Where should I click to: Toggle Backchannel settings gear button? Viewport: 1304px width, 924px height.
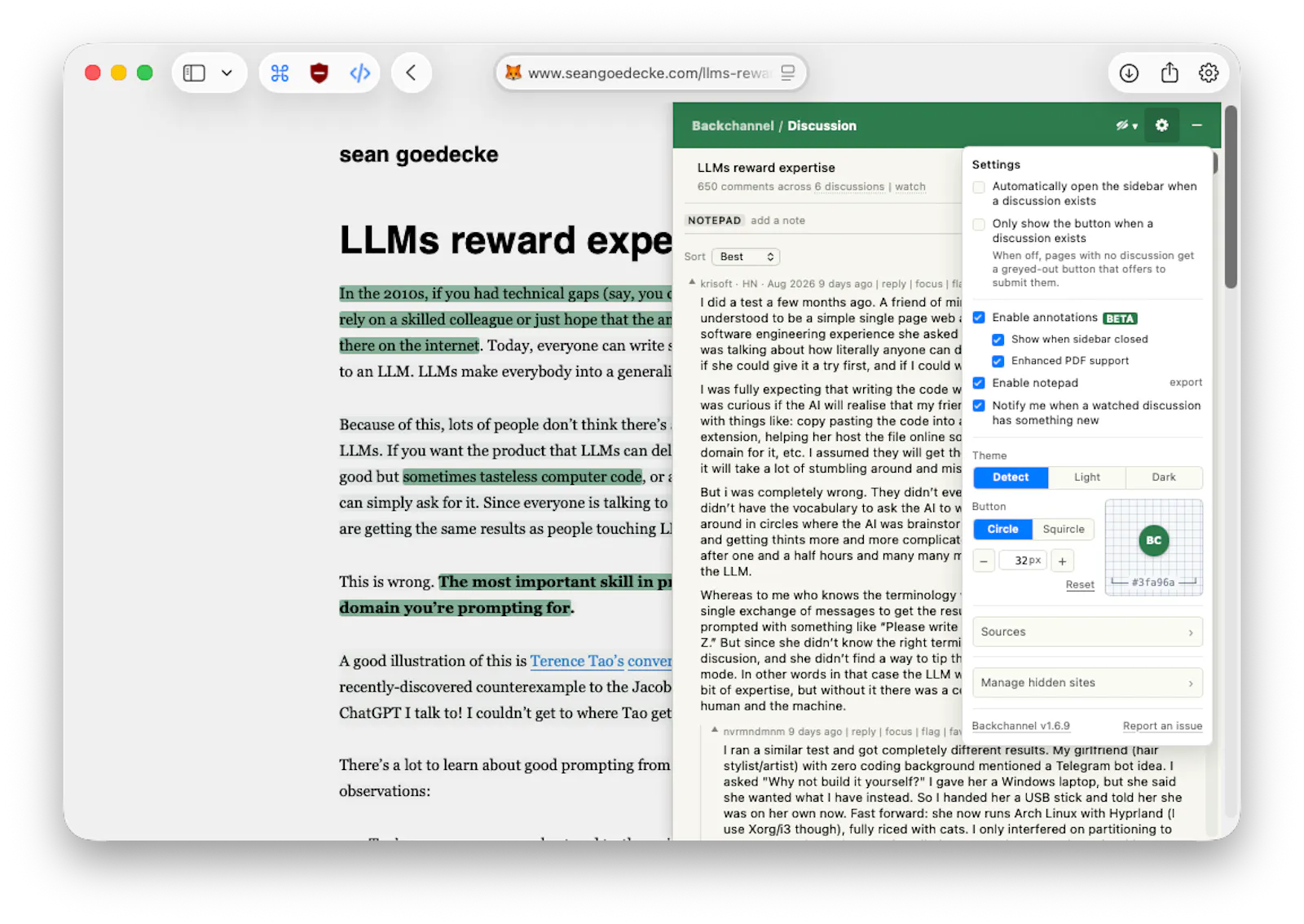point(1161,125)
